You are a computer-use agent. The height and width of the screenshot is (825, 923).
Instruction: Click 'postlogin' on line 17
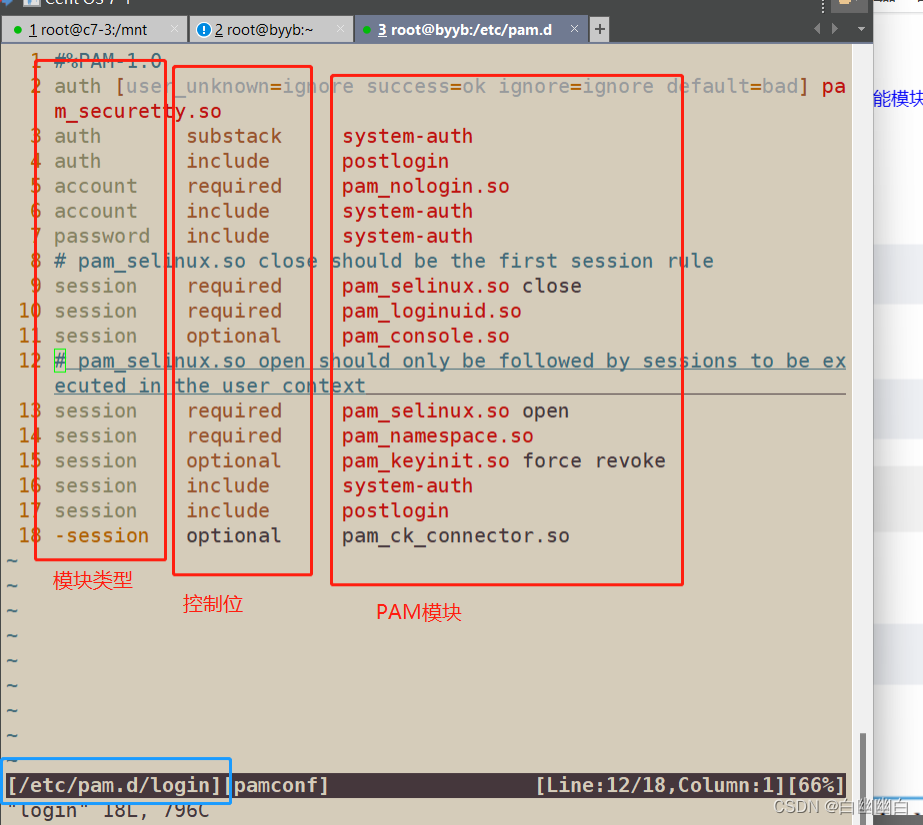pyautogui.click(x=396, y=511)
